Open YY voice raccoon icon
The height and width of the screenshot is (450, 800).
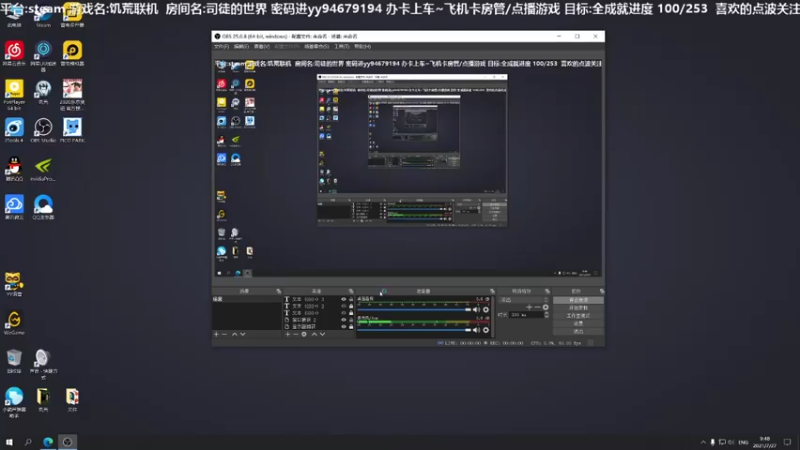[13, 284]
